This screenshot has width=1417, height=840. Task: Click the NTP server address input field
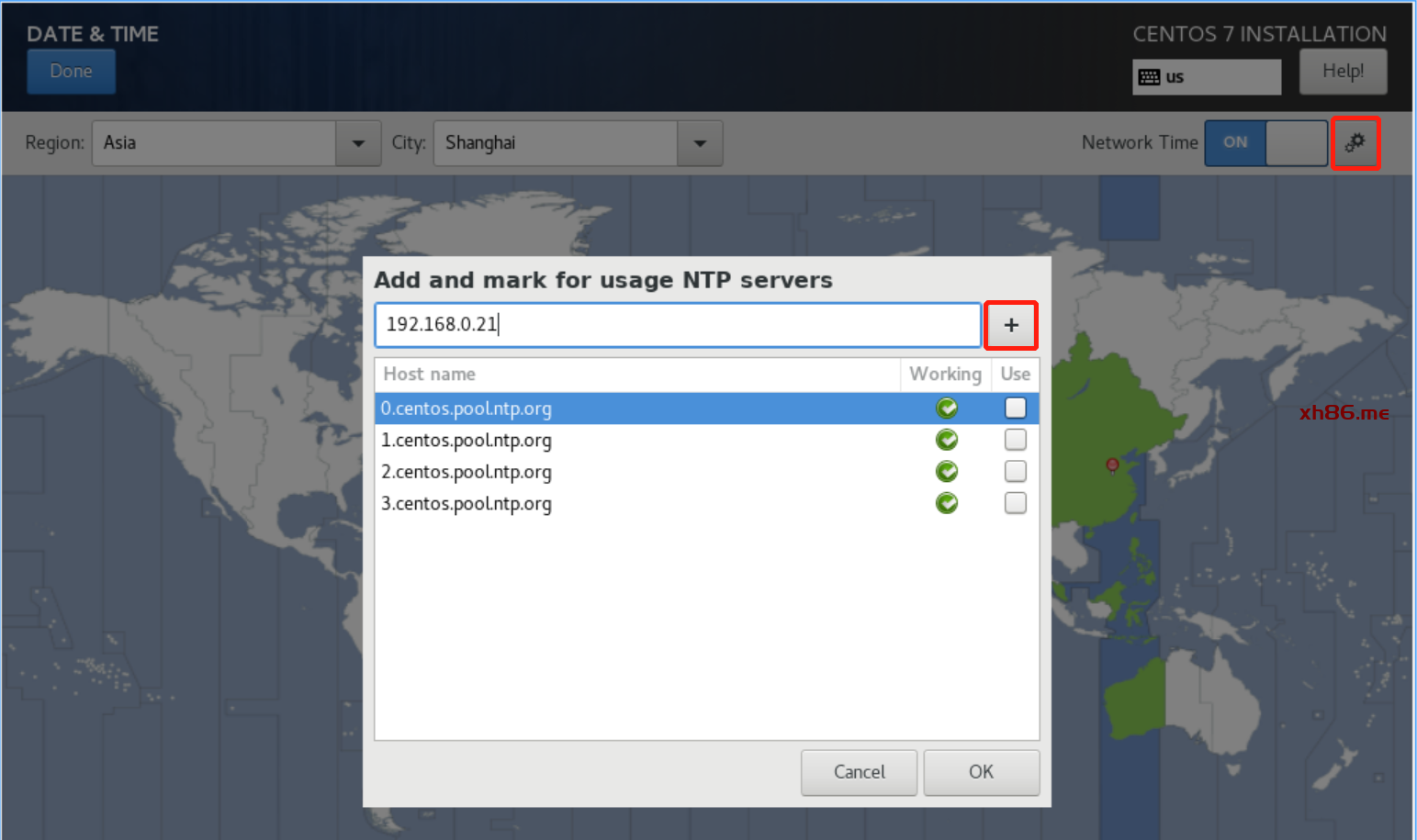(x=678, y=325)
